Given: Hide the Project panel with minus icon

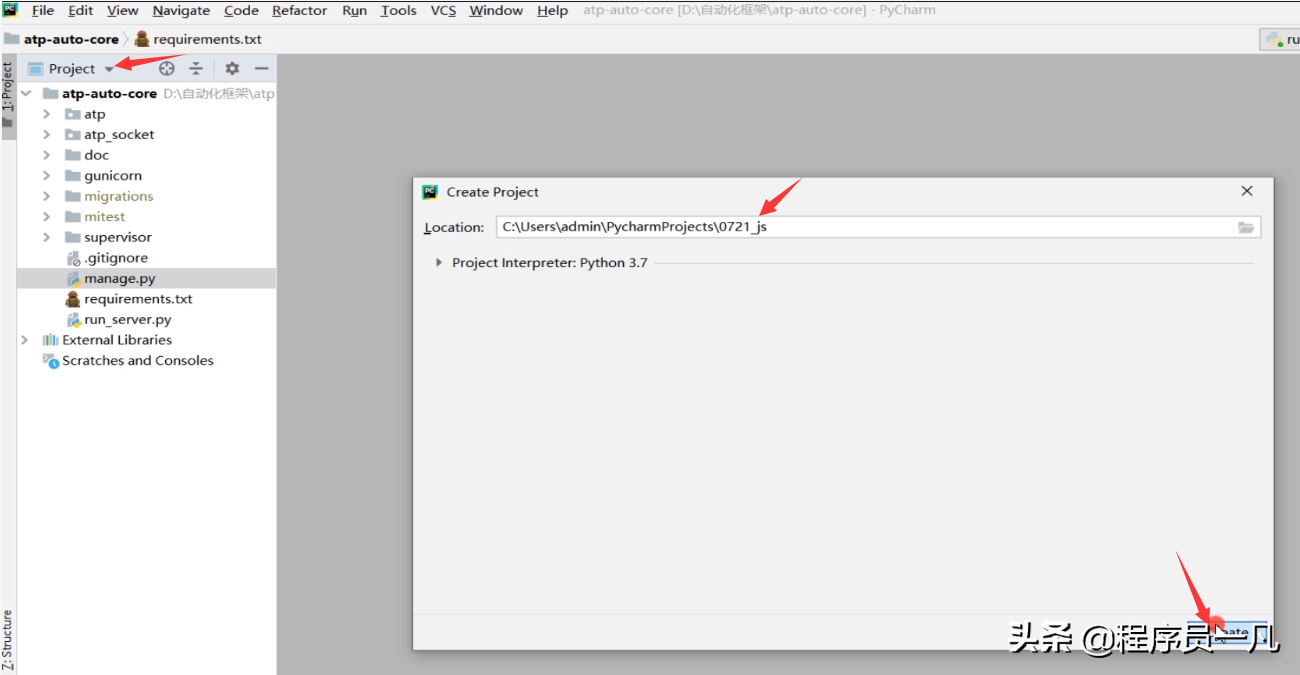Looking at the screenshot, I should (x=261, y=68).
